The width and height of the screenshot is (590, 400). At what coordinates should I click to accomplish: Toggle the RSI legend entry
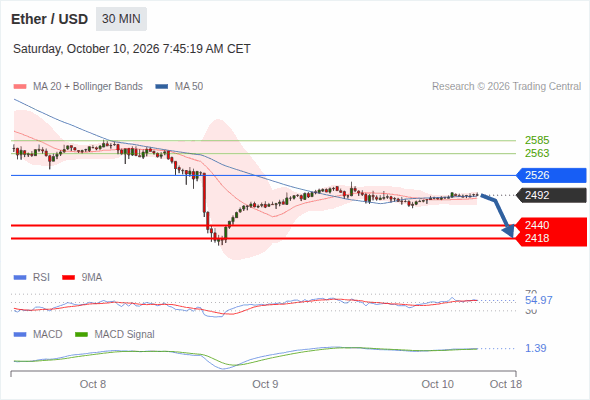pos(32,277)
